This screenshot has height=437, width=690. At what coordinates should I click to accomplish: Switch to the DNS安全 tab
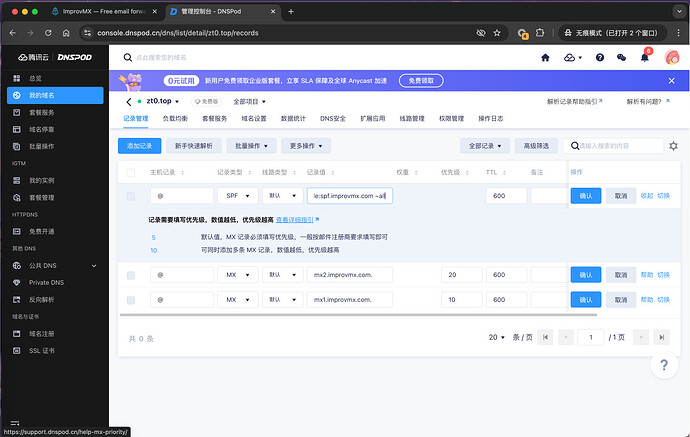(333, 119)
